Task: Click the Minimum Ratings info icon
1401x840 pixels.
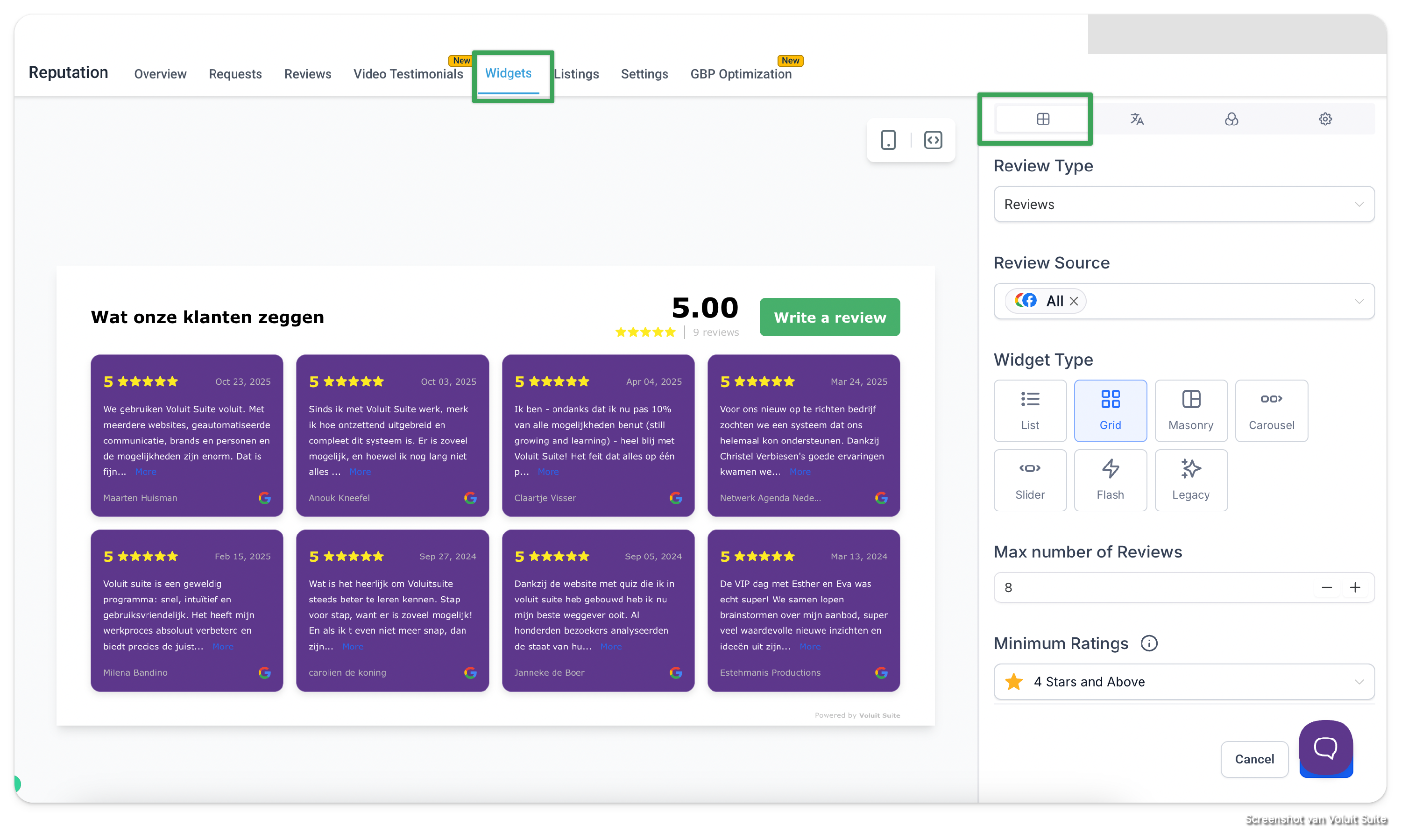Action: point(1148,643)
